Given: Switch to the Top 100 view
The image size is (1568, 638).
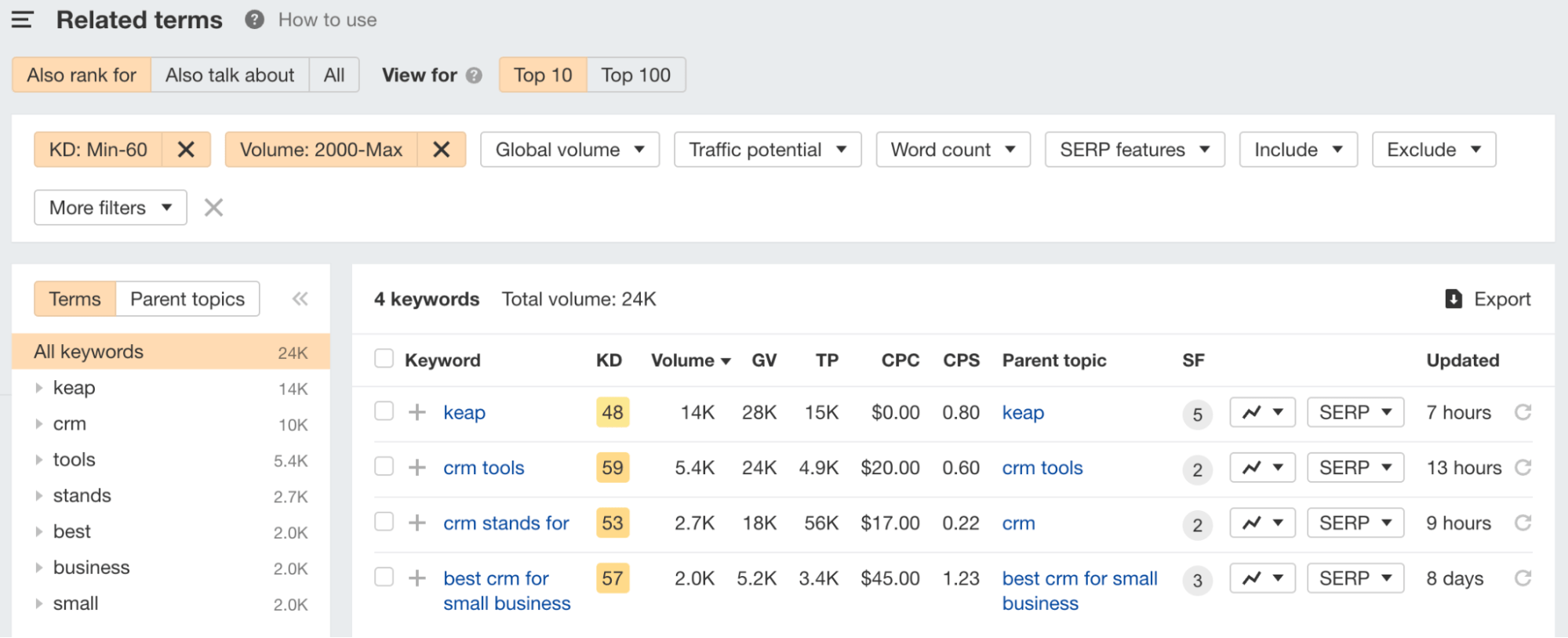Looking at the screenshot, I should coord(636,75).
